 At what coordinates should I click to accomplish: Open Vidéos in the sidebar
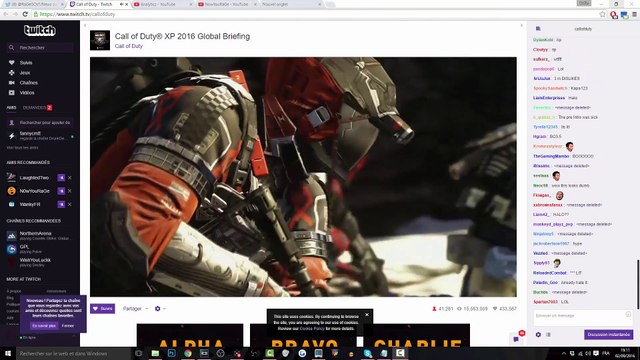point(27,93)
